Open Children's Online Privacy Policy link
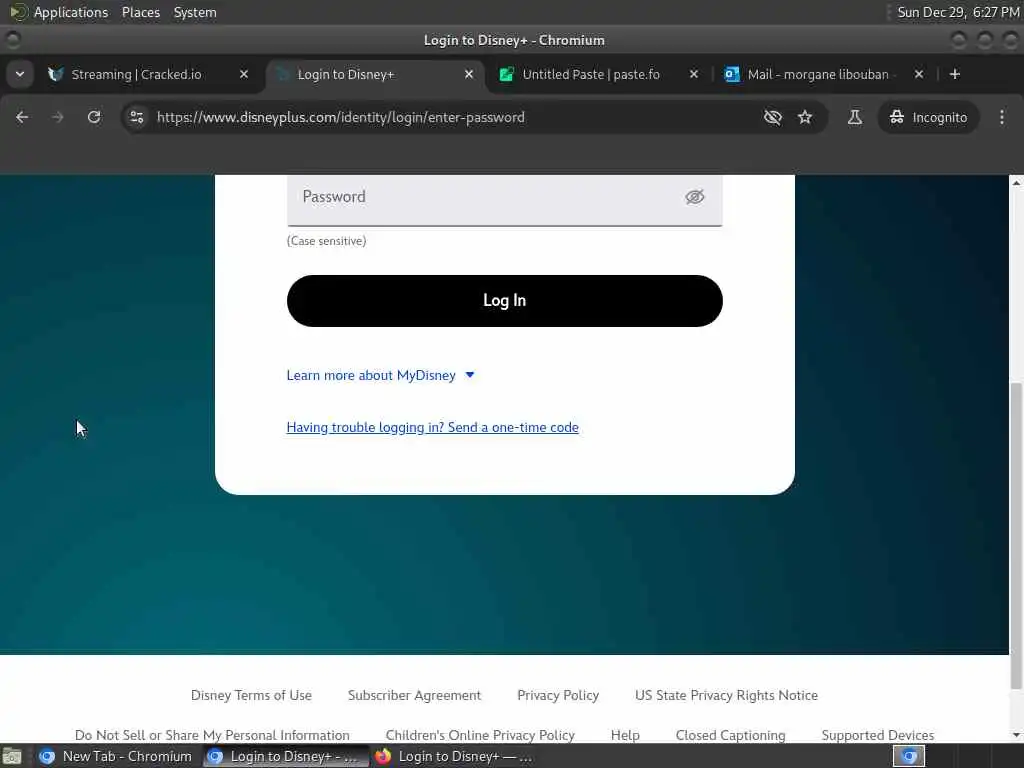Image resolution: width=1024 pixels, height=768 pixels. click(x=480, y=735)
